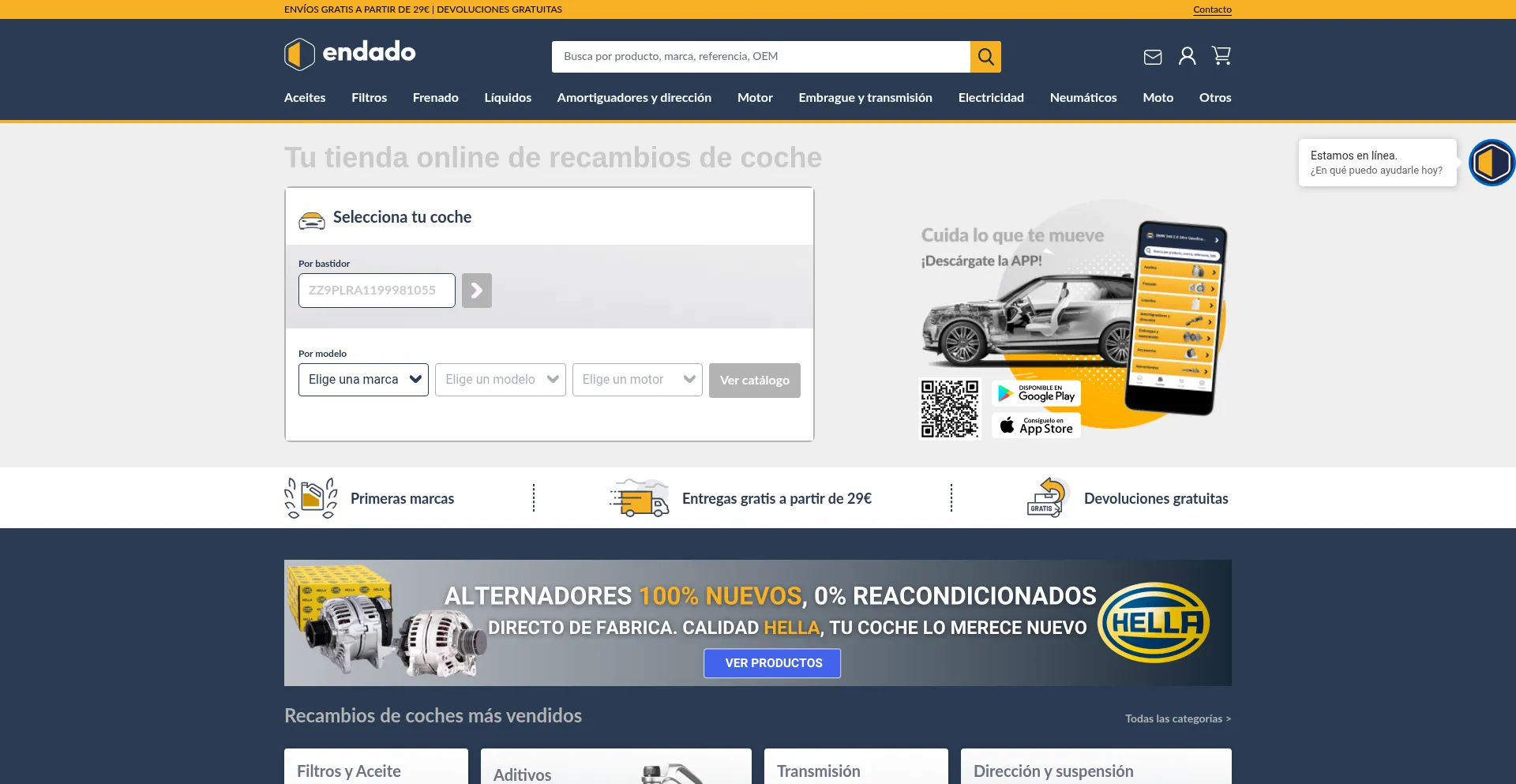Click the App Store badge

(1036, 426)
